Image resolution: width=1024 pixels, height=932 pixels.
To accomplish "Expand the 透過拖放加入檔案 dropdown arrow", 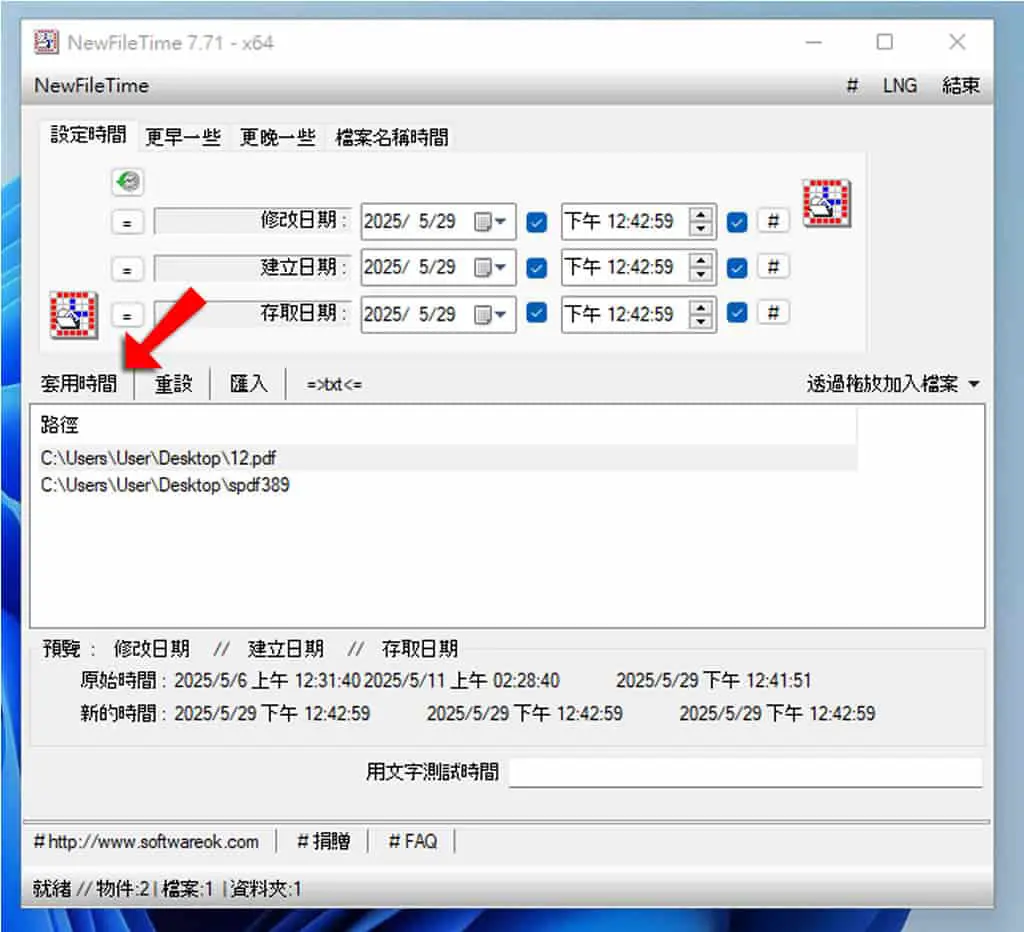I will coord(974,384).
